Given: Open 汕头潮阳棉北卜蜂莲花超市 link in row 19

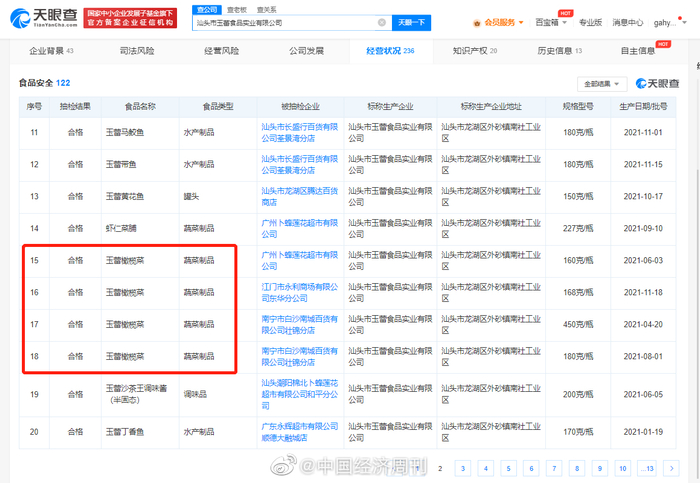Looking at the screenshot, I should pos(300,395).
